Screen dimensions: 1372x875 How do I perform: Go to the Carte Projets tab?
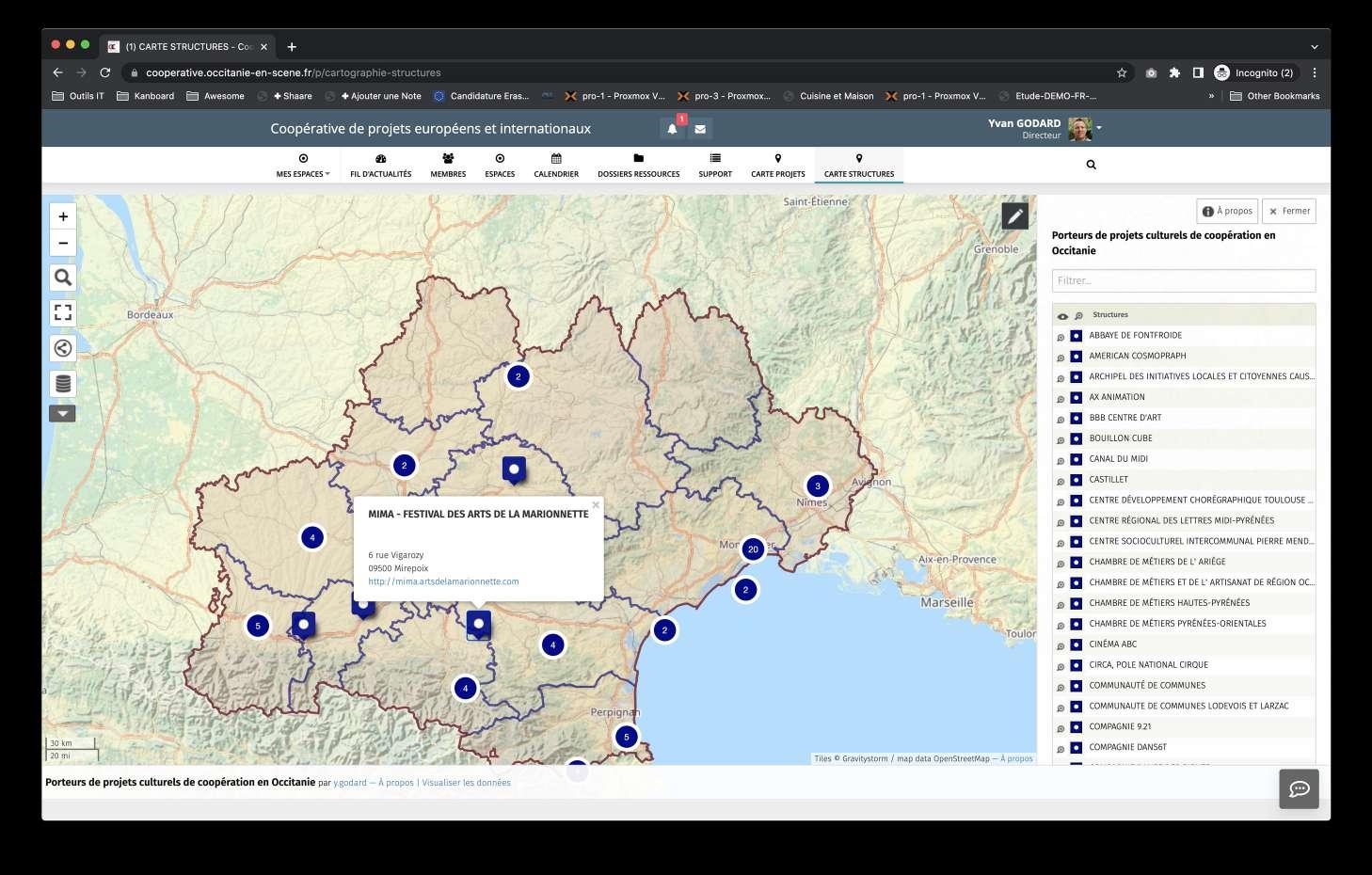tap(777, 165)
